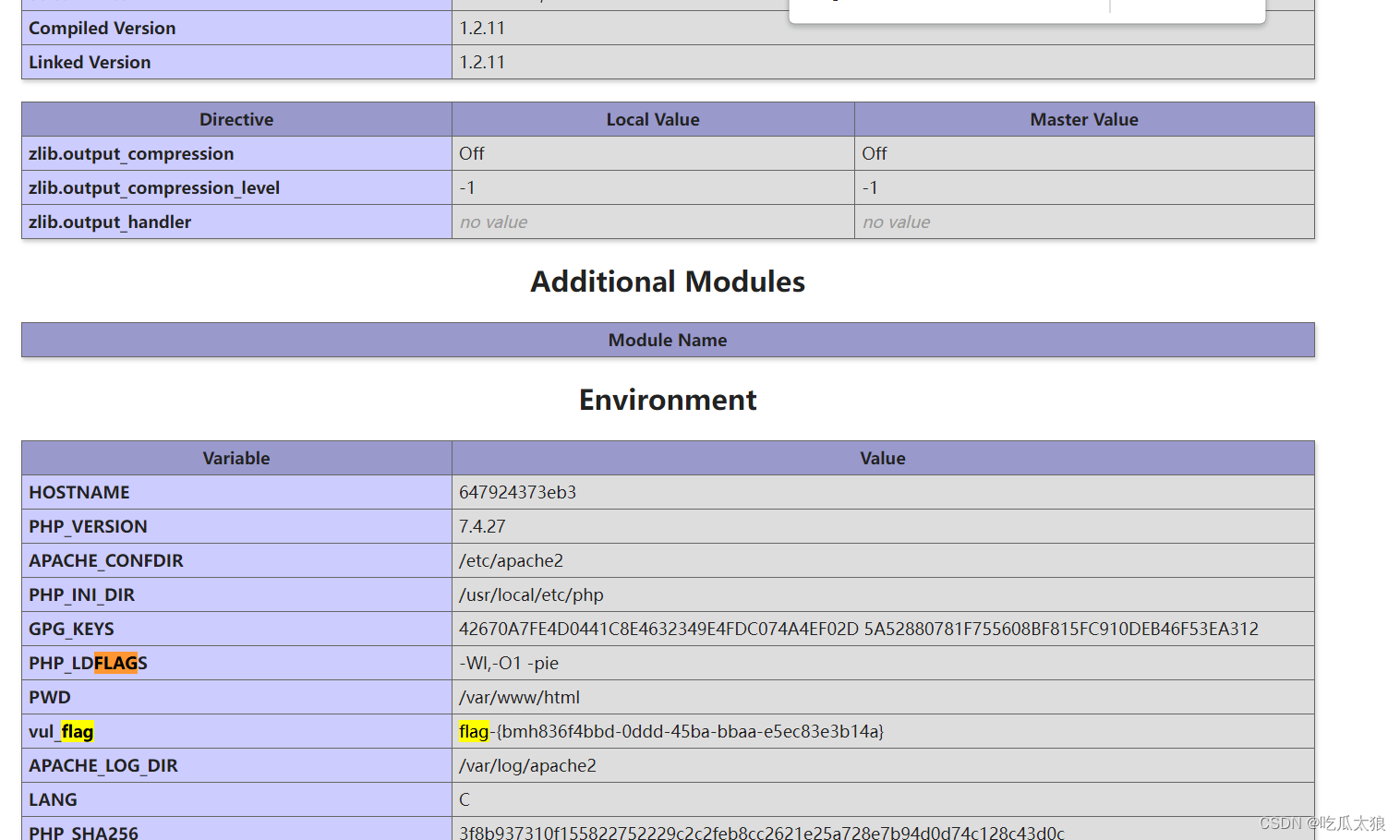
Task: Select the PHP version value 7.4.27
Action: pos(482,526)
